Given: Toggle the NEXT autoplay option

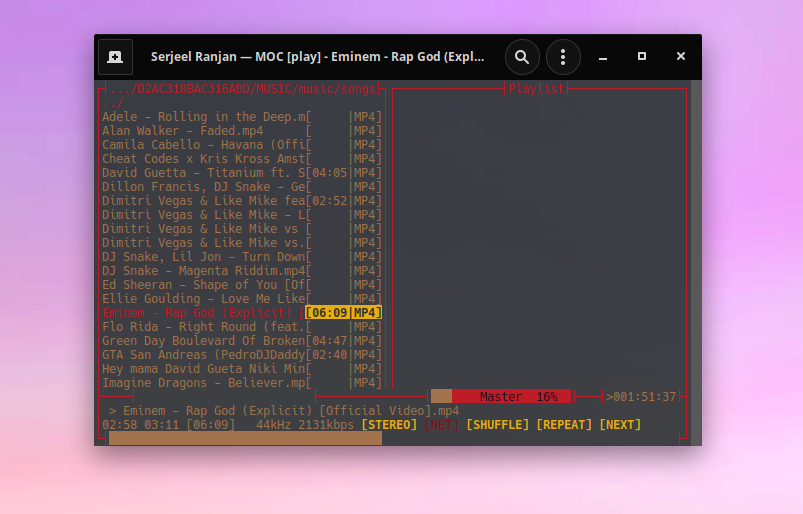Looking at the screenshot, I should coord(620,425).
